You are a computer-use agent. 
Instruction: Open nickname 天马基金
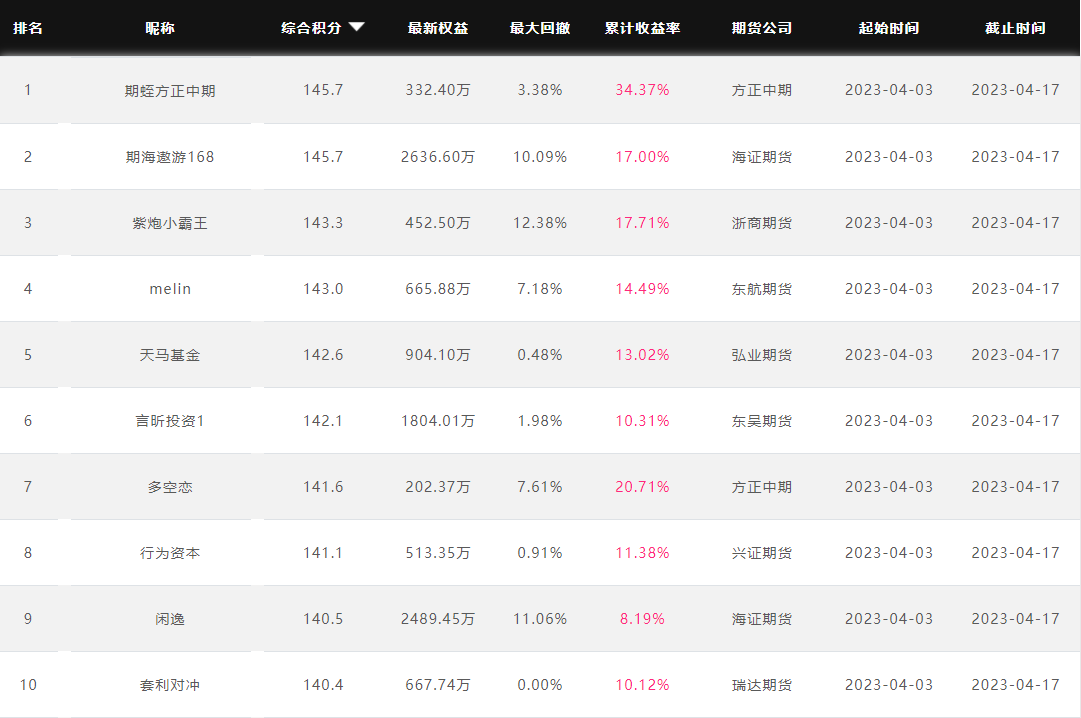click(x=170, y=355)
